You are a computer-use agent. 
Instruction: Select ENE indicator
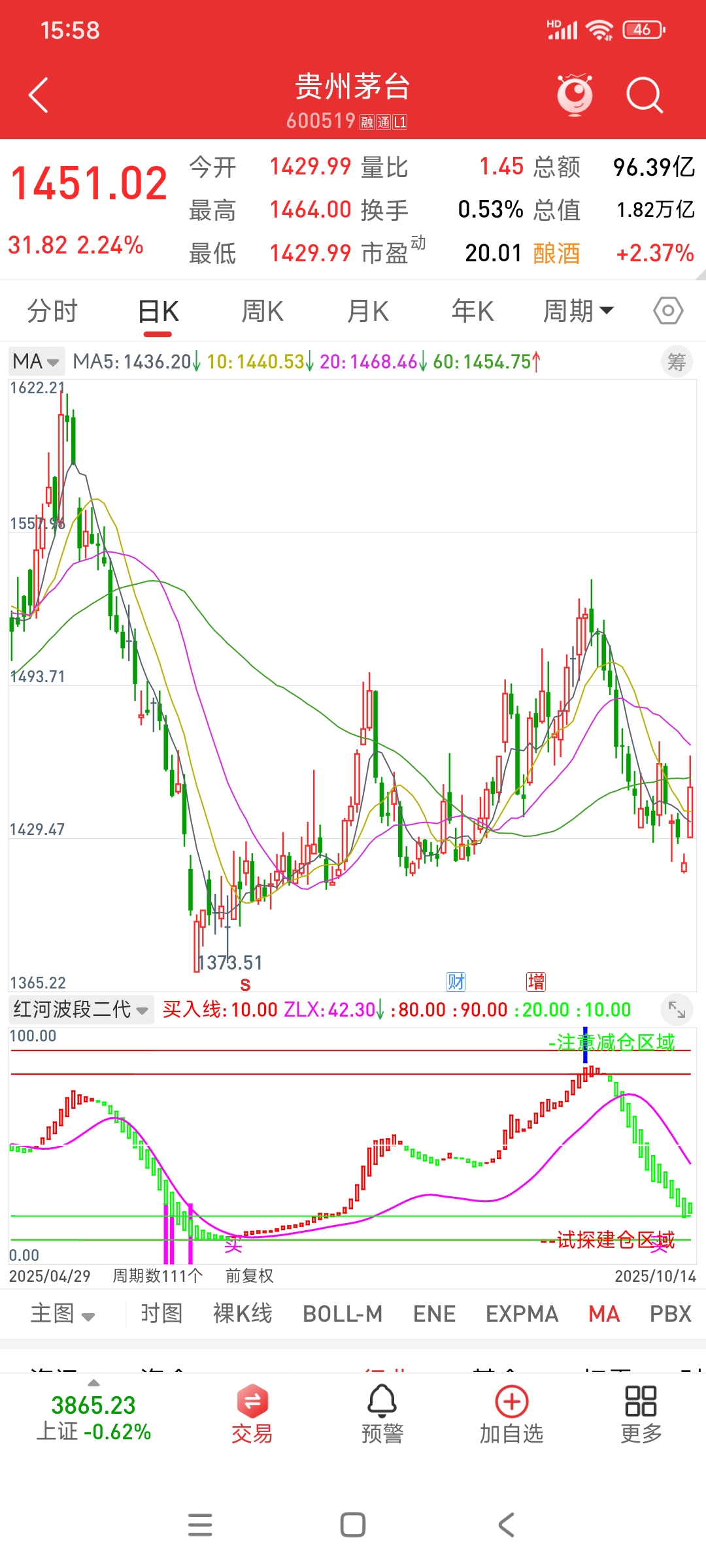pyautogui.click(x=434, y=1313)
